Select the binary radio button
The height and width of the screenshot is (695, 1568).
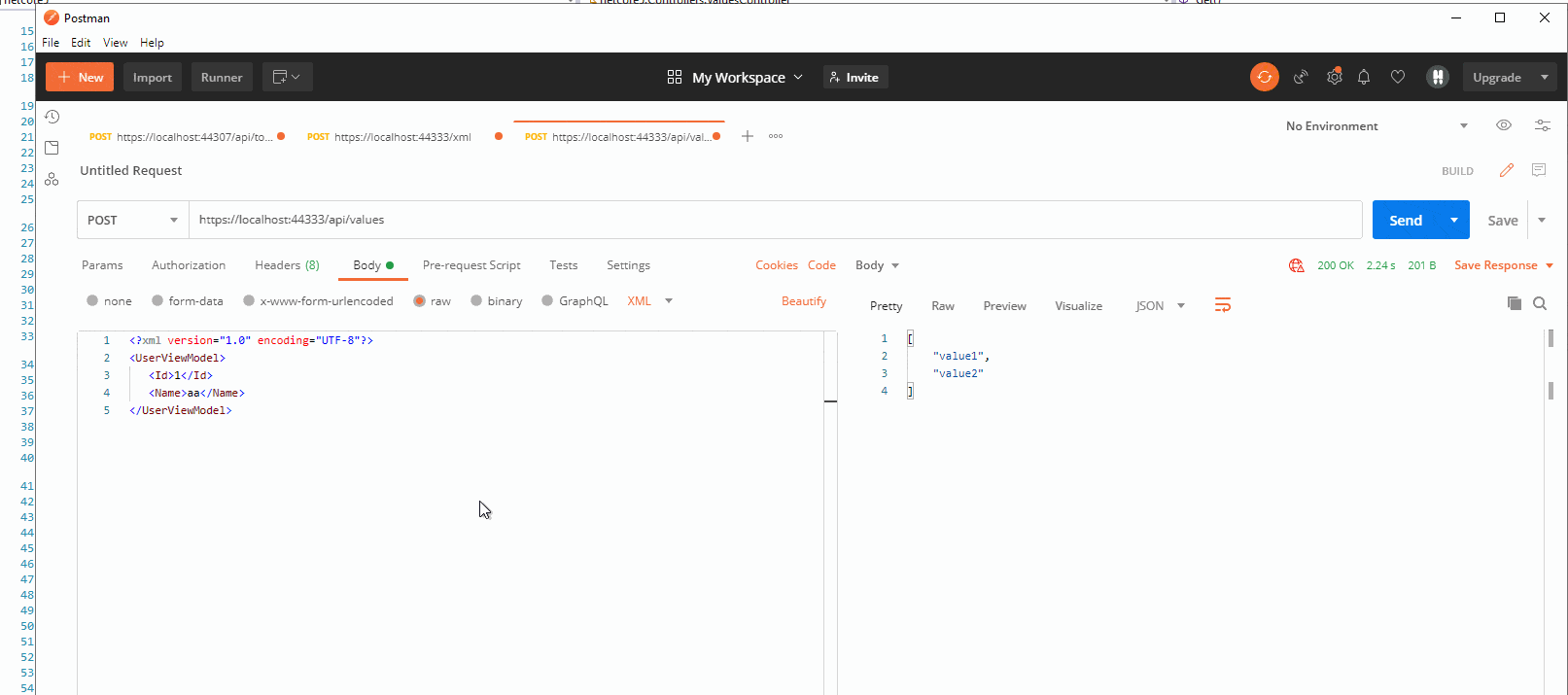click(476, 300)
